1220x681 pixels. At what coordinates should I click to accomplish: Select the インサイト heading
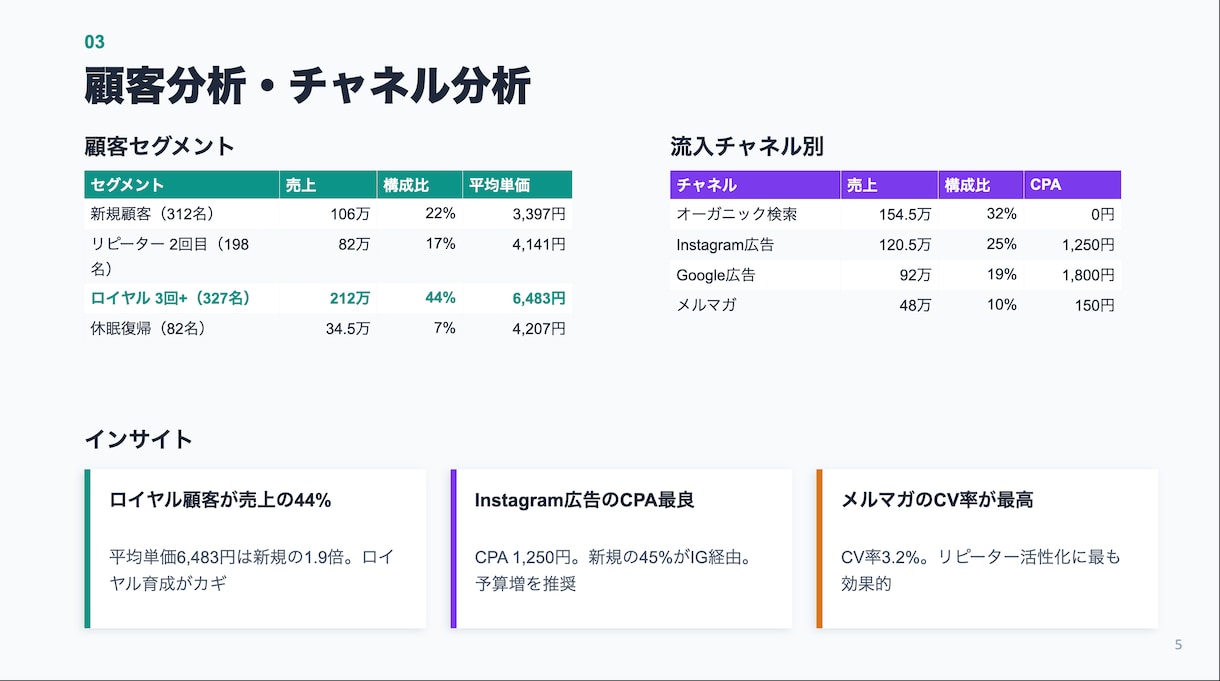[138, 439]
